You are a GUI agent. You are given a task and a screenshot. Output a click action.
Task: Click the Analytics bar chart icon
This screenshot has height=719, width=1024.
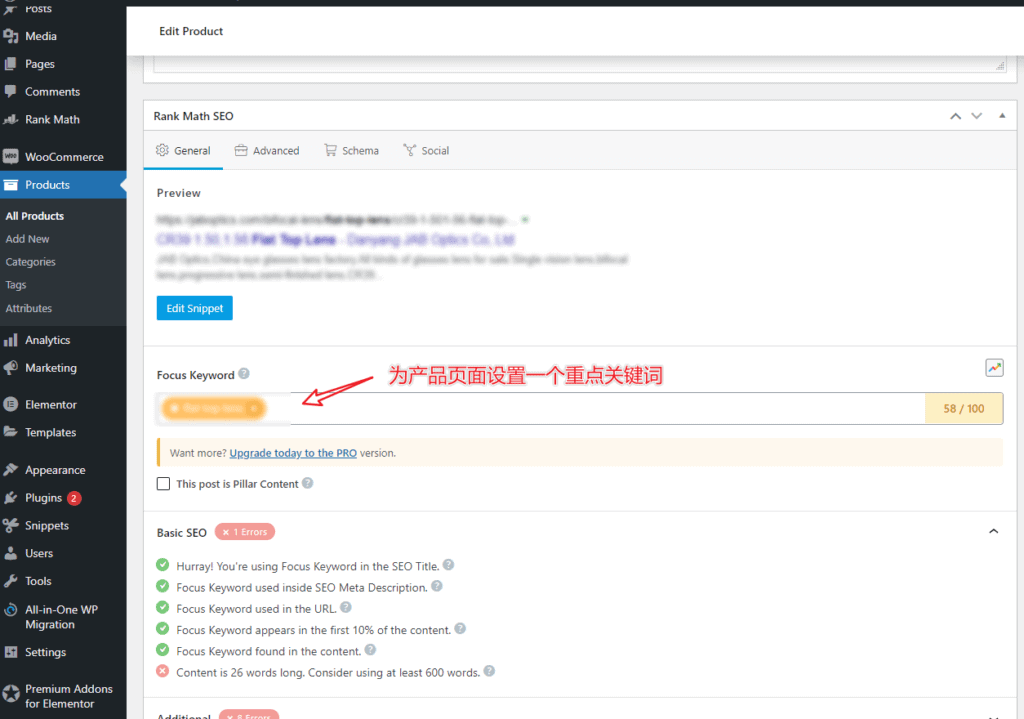point(10,340)
